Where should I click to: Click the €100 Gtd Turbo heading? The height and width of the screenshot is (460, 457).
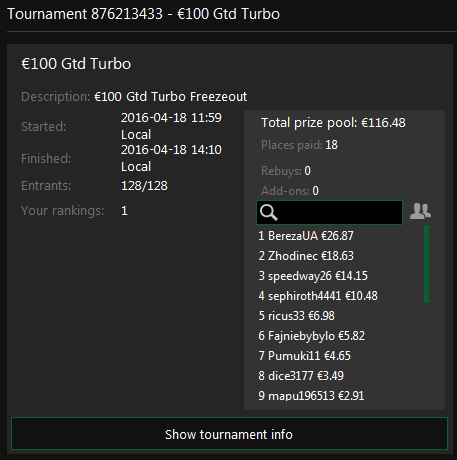(x=76, y=64)
